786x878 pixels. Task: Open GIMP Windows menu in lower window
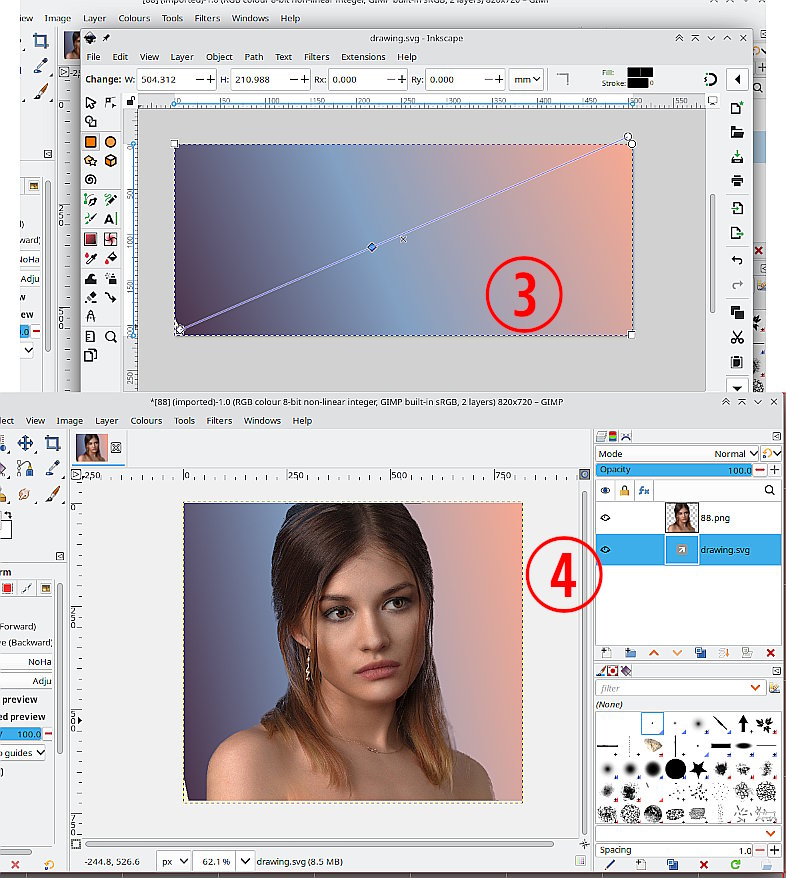[262, 421]
